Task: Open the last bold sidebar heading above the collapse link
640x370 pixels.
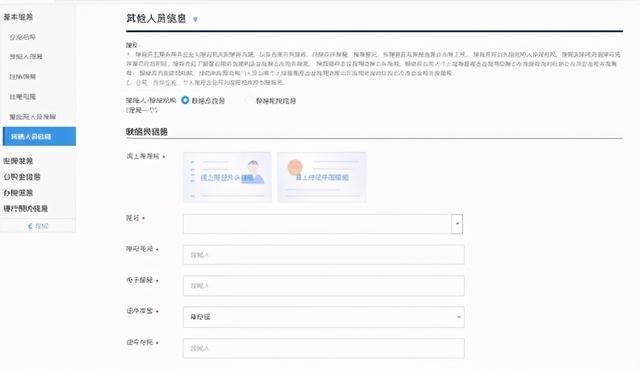Action: point(26,208)
